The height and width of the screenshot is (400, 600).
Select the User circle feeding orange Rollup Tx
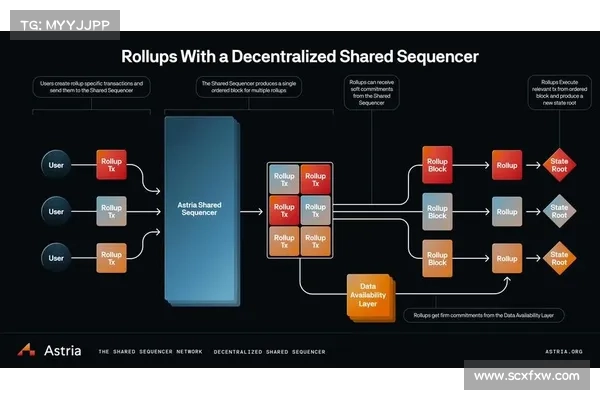pos(56,258)
